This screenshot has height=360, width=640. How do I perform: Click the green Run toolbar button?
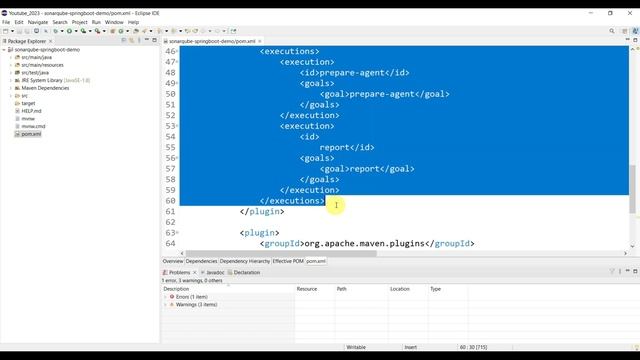pos(69,31)
